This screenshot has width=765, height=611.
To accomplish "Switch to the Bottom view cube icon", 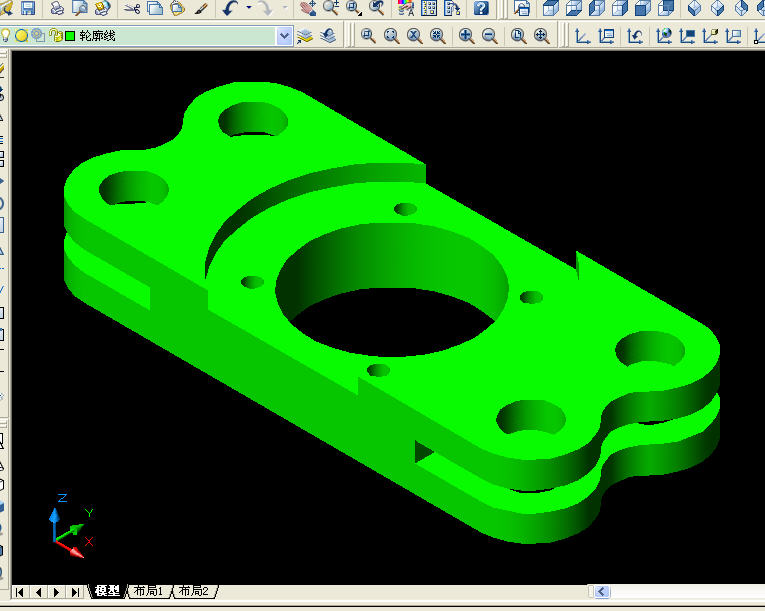I will coord(574,8).
